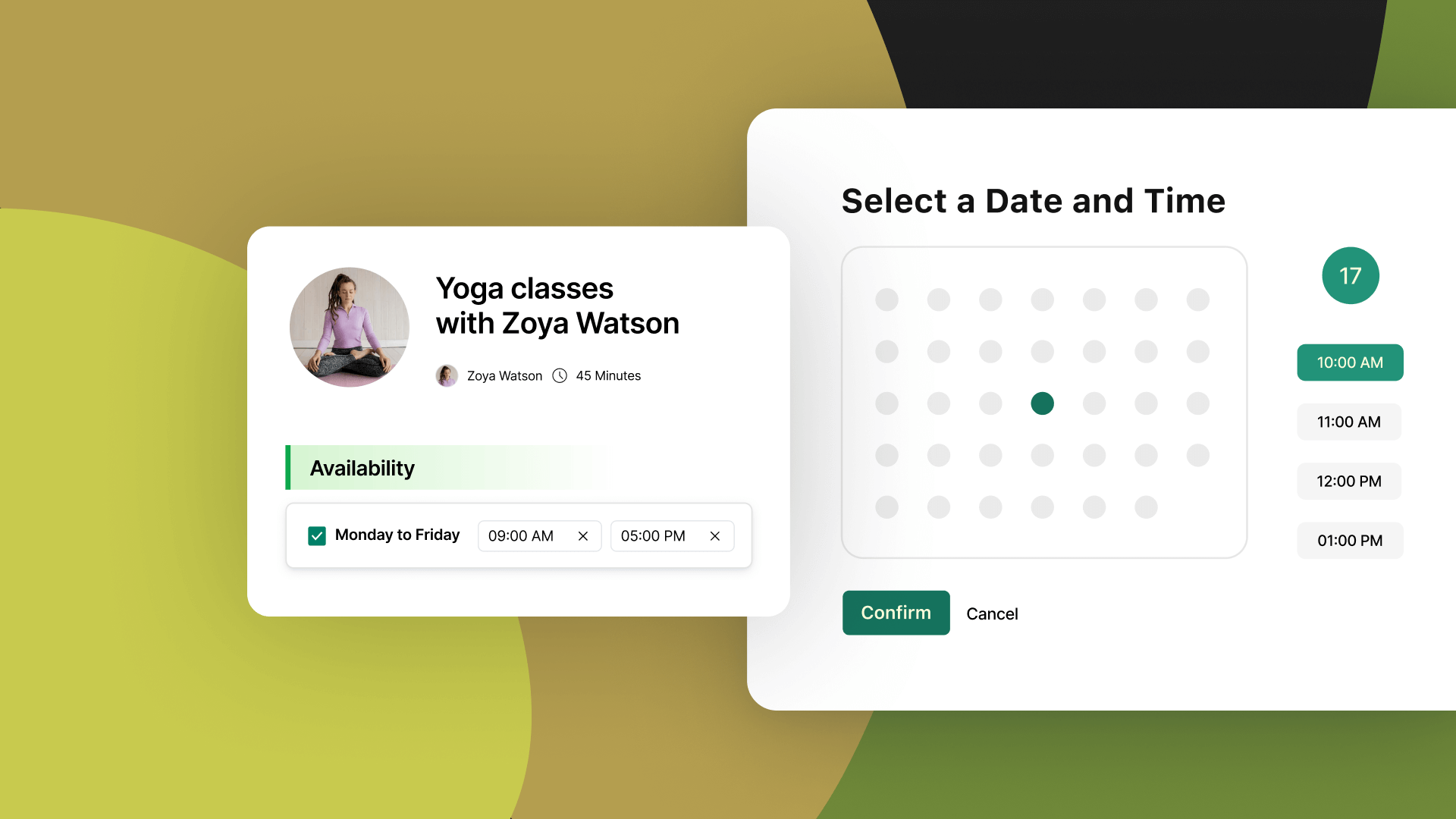Click the 01:00 PM available time option
The image size is (1456, 819).
pyautogui.click(x=1349, y=540)
